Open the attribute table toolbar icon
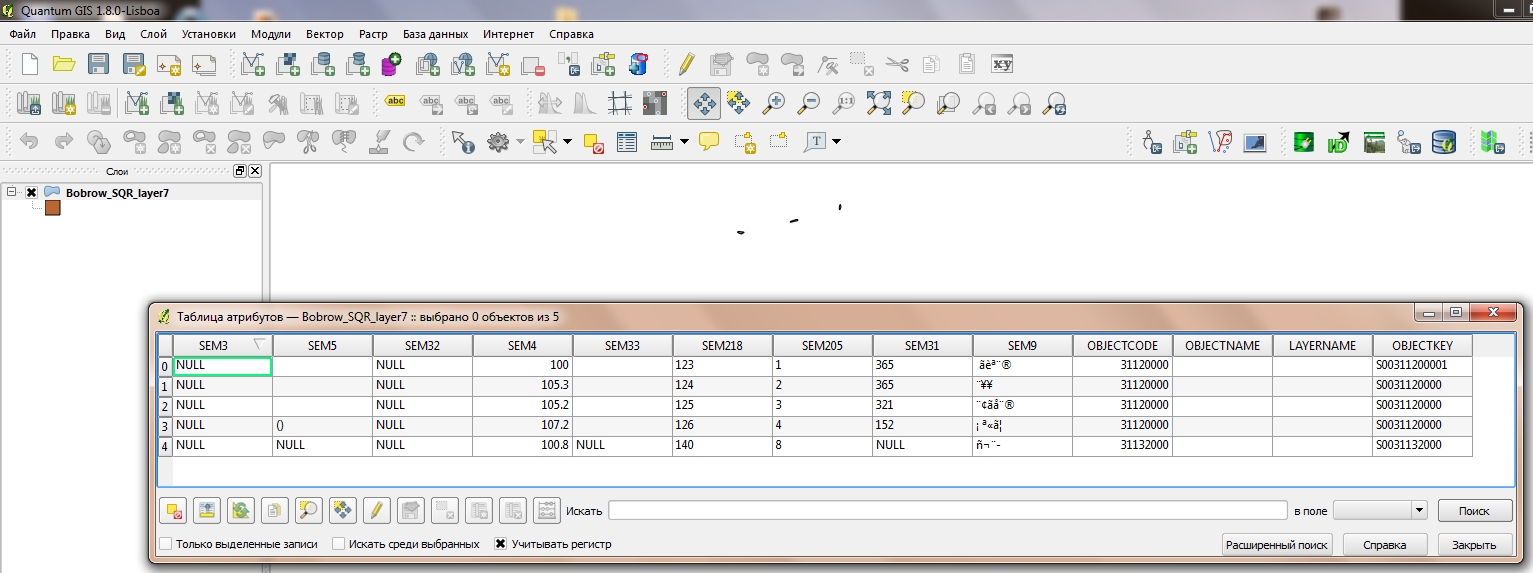Screen dimensions: 1533x573 [x=627, y=142]
